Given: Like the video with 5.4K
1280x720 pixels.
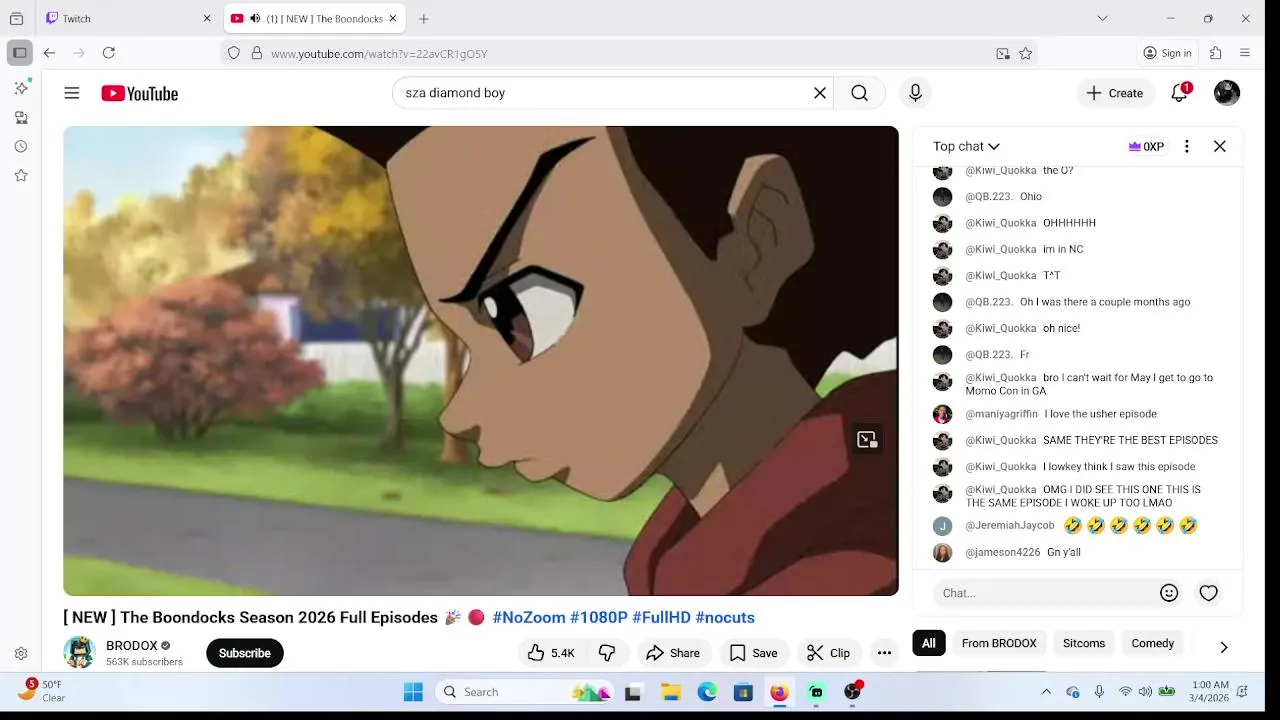Looking at the screenshot, I should pyautogui.click(x=551, y=653).
